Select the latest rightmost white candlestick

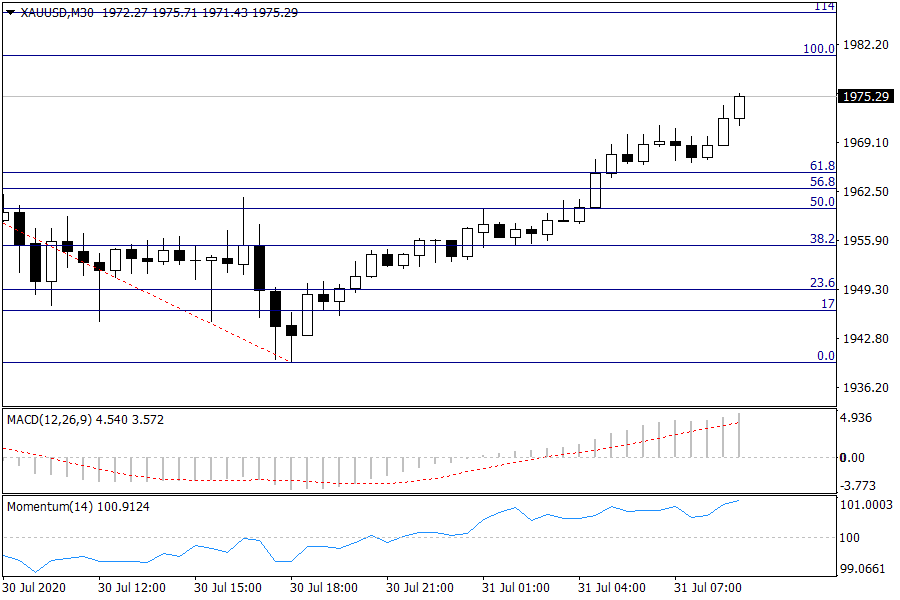click(740, 107)
